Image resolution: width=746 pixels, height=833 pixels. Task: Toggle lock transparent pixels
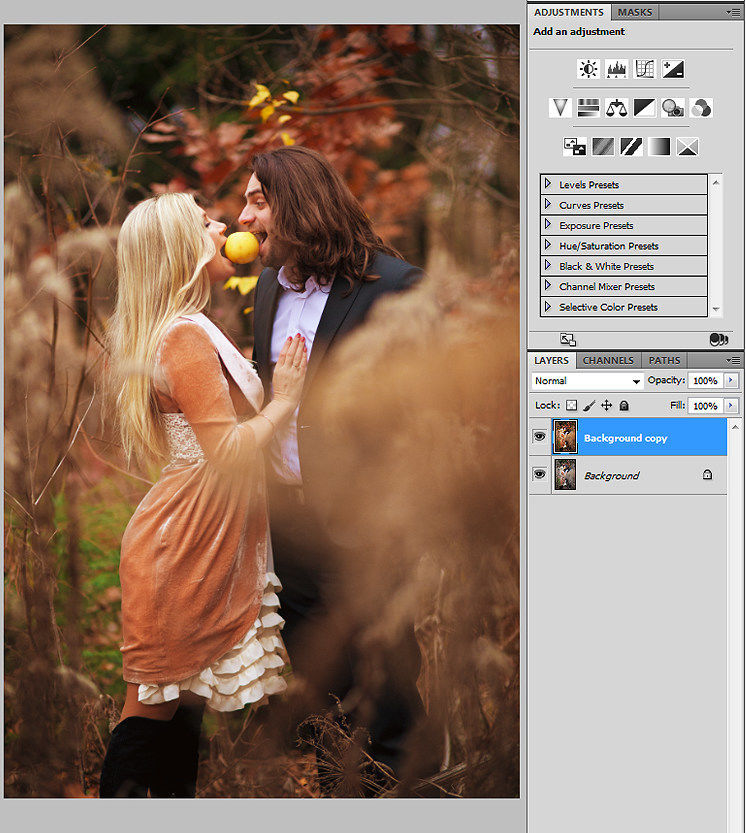point(571,405)
